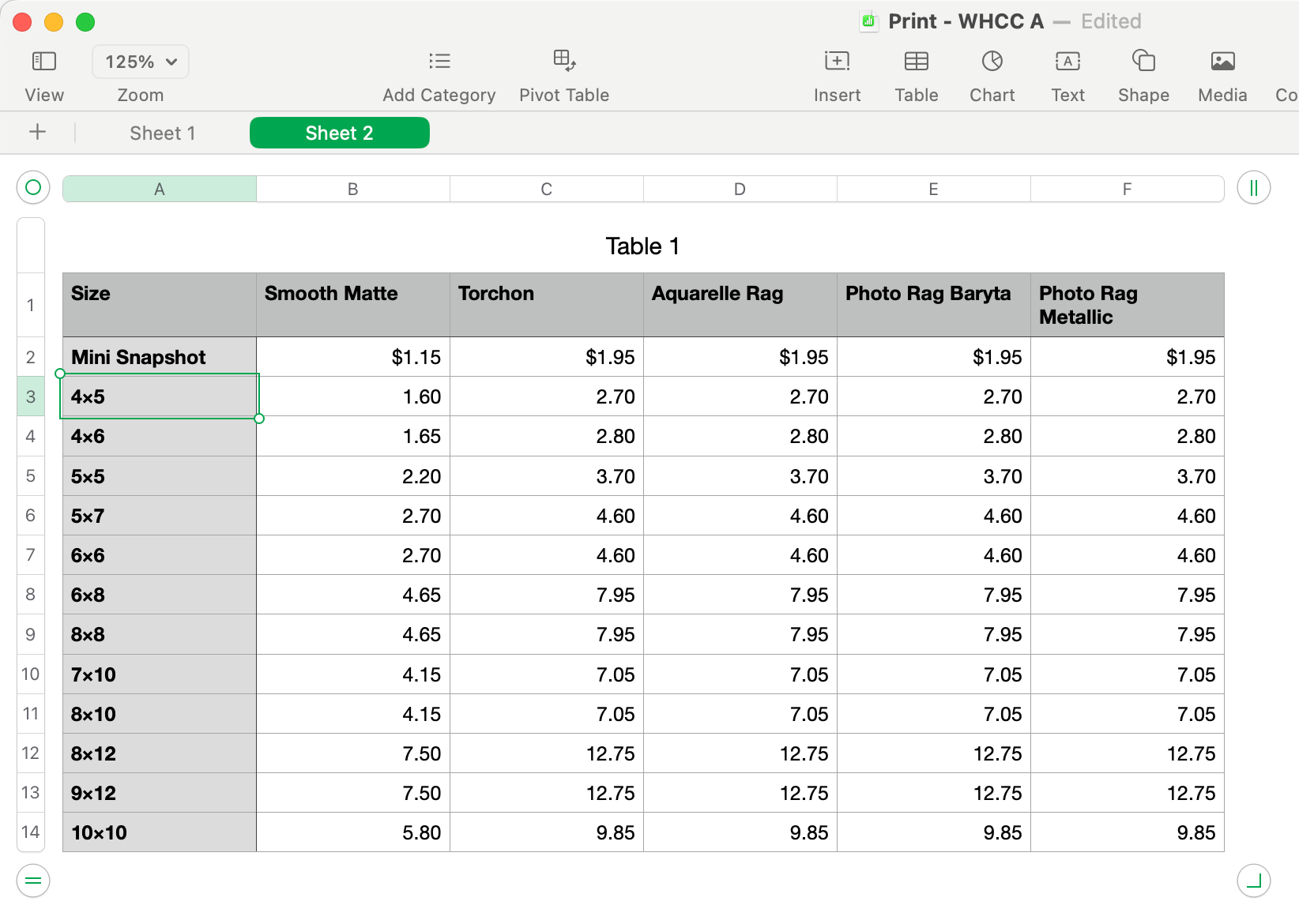Add a new Table from the toolbar
Viewport: 1299px width, 924px height.
click(917, 62)
